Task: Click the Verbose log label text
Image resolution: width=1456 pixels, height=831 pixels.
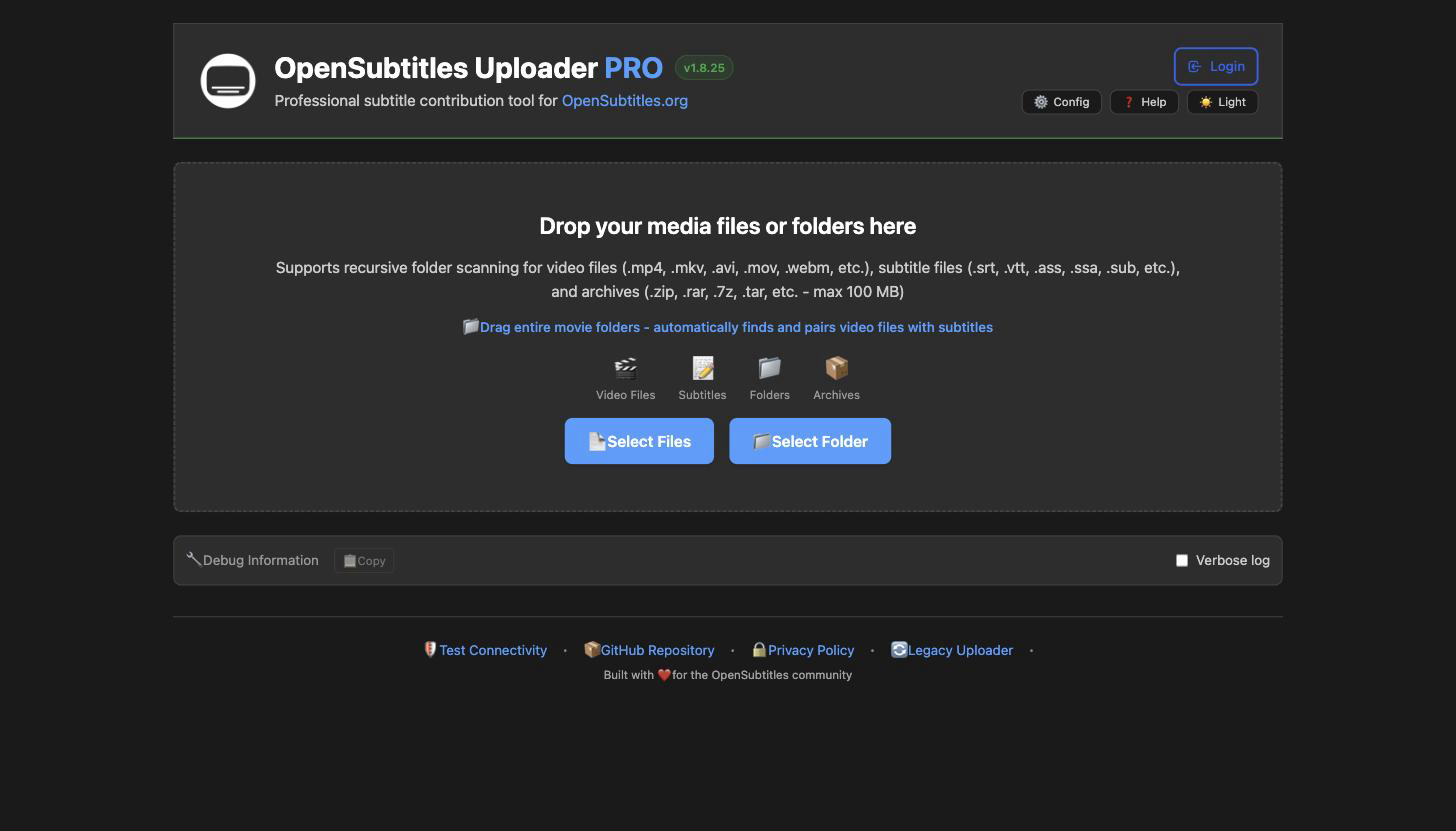Action: click(x=1233, y=561)
